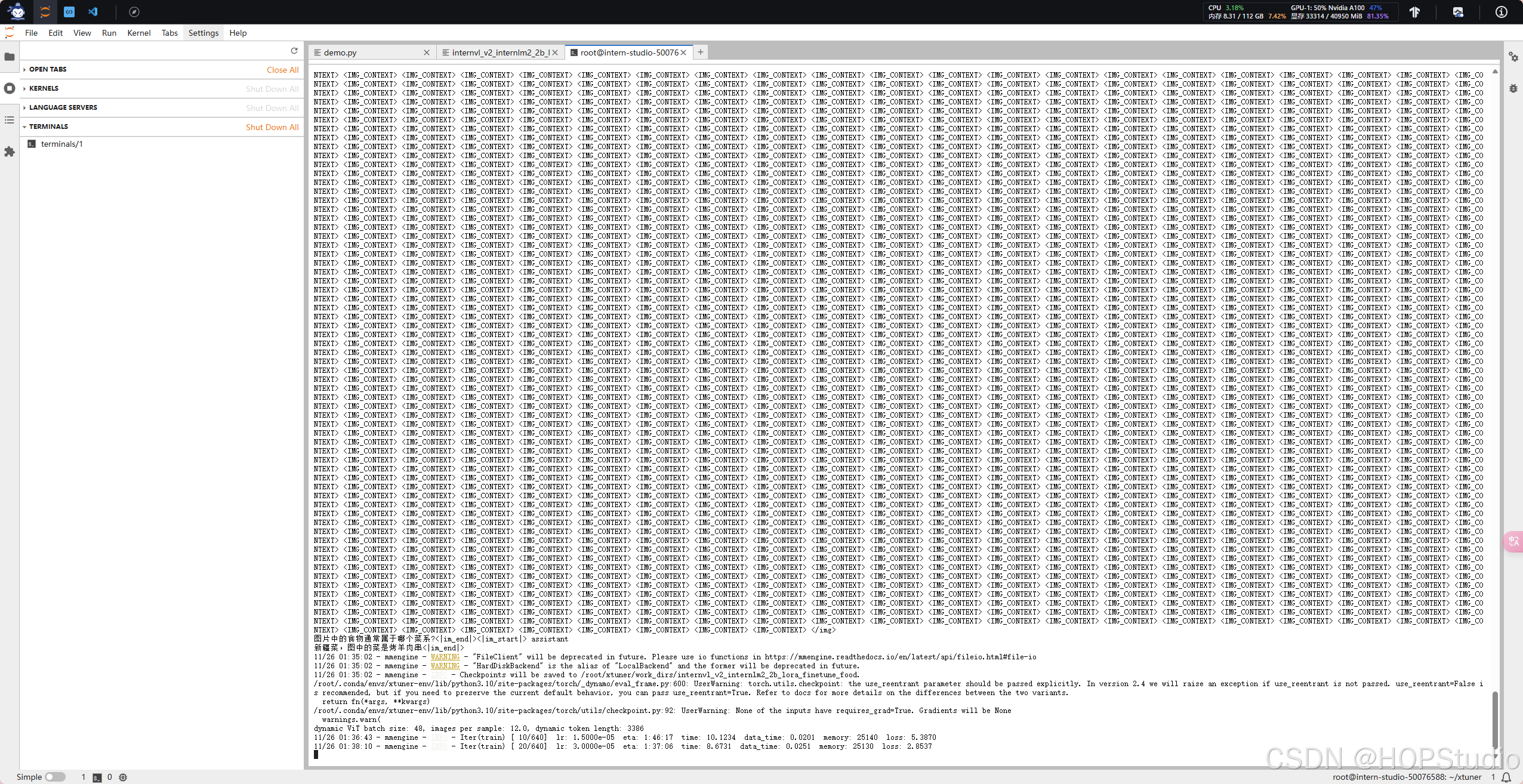Toggle Simple mode switch

click(x=55, y=777)
